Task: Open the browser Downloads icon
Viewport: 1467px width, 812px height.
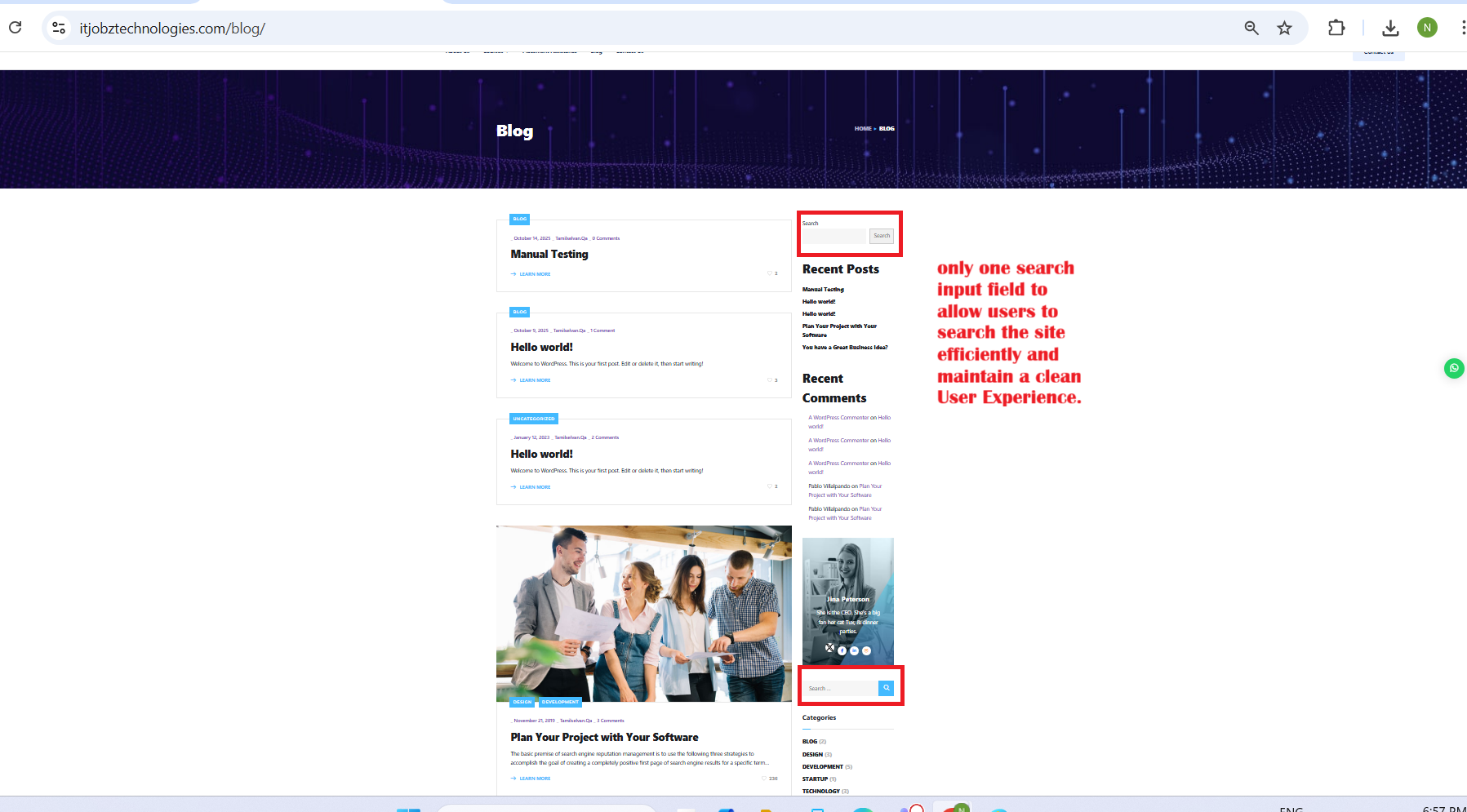Action: click(x=1390, y=29)
